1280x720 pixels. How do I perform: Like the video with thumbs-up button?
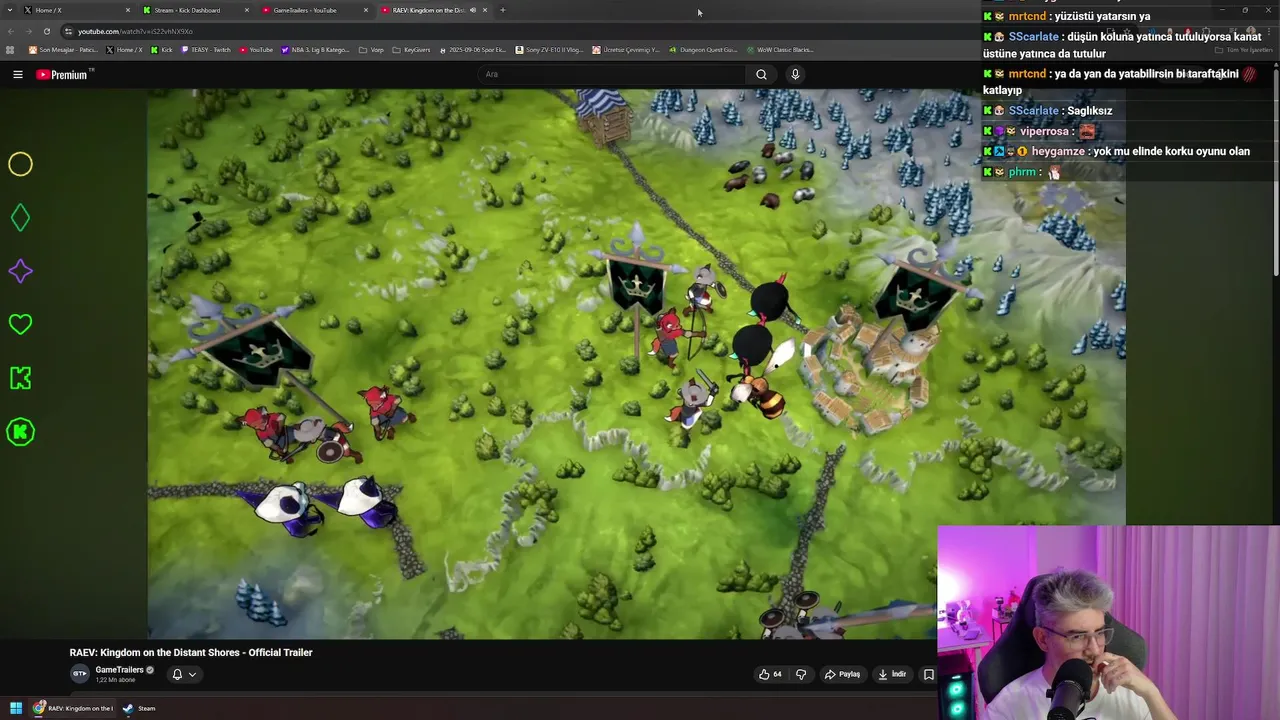click(770, 674)
